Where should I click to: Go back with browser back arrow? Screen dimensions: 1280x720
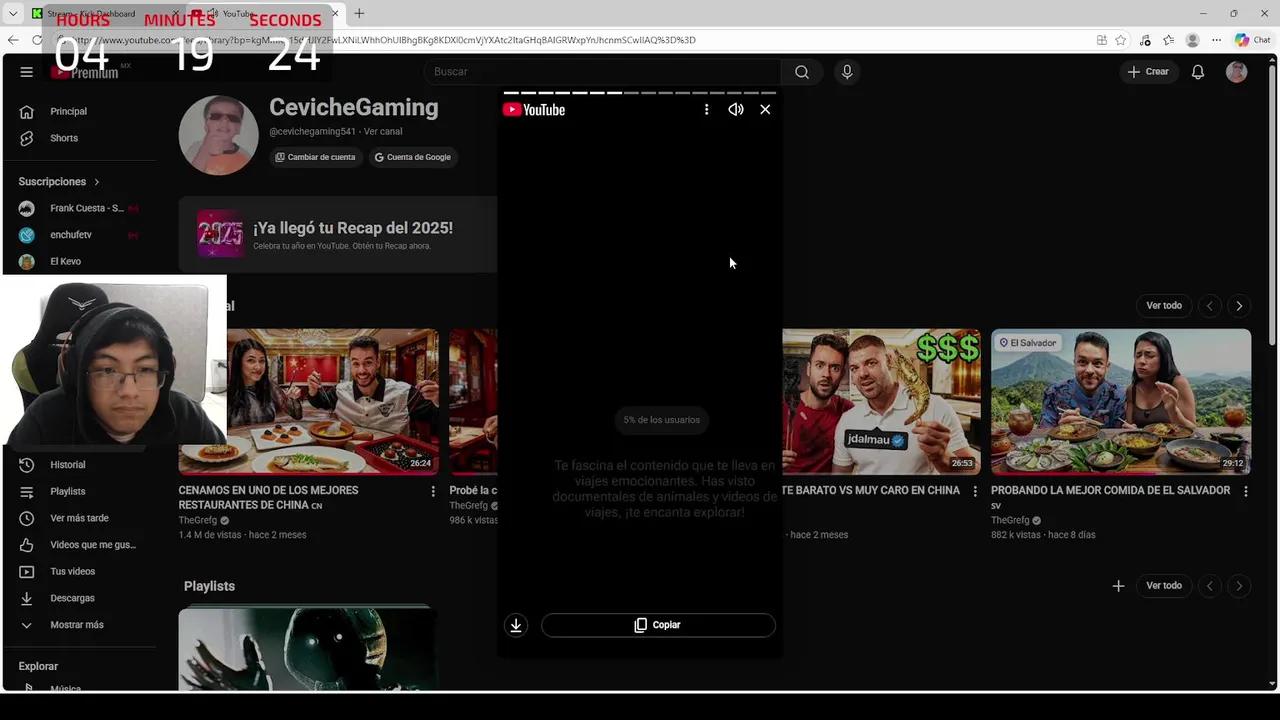(x=13, y=40)
